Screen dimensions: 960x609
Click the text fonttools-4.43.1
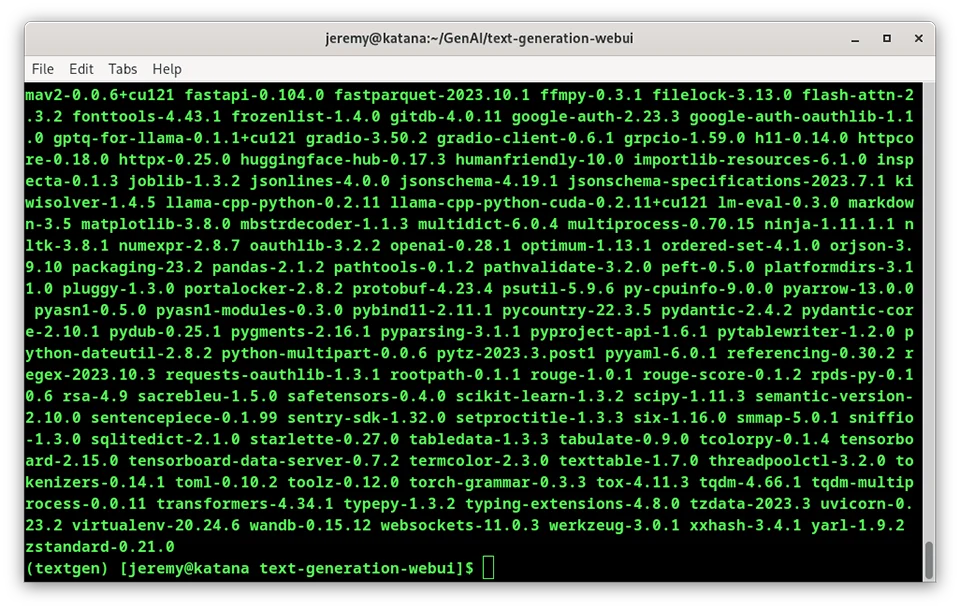[147, 117]
